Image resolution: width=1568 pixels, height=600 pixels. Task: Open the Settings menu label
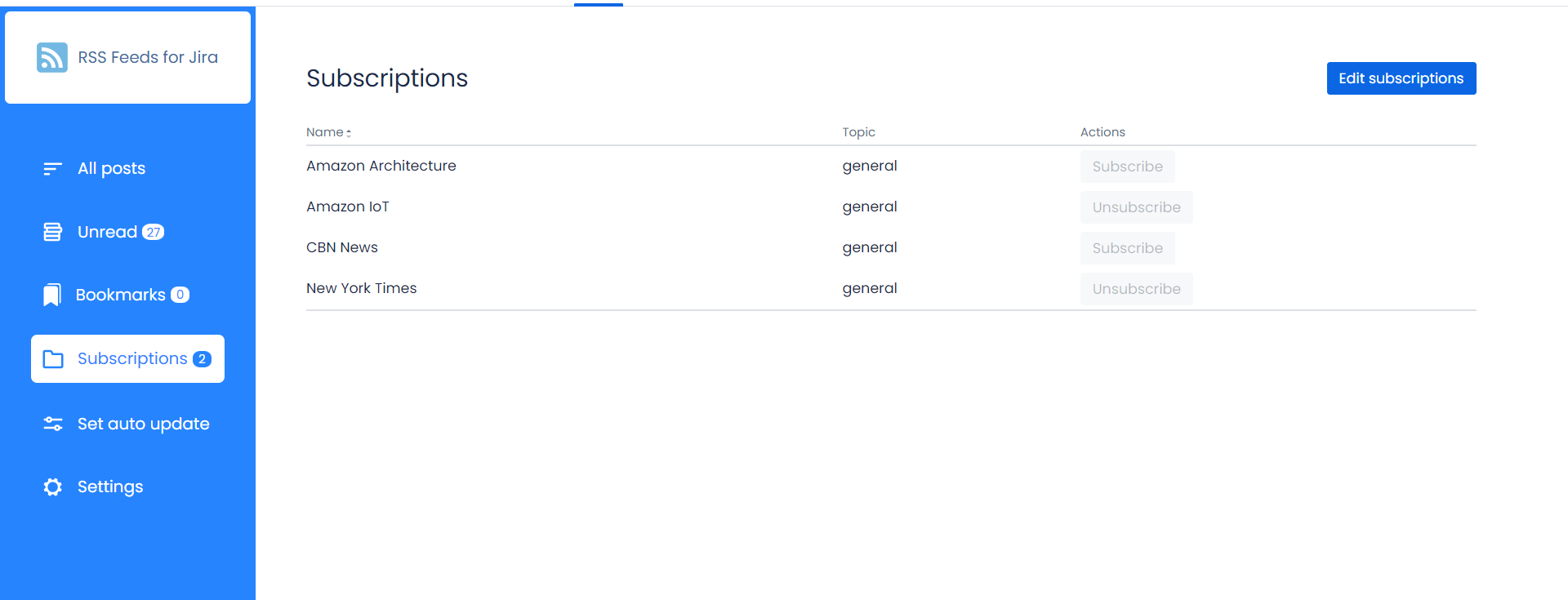110,487
